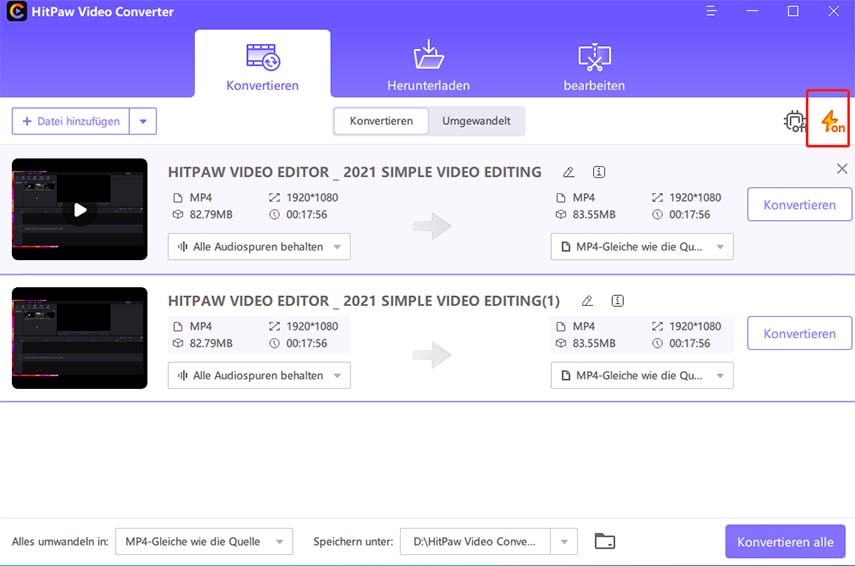Open second video's output format dropdown
Image resolution: width=855 pixels, height=566 pixels.
point(641,376)
